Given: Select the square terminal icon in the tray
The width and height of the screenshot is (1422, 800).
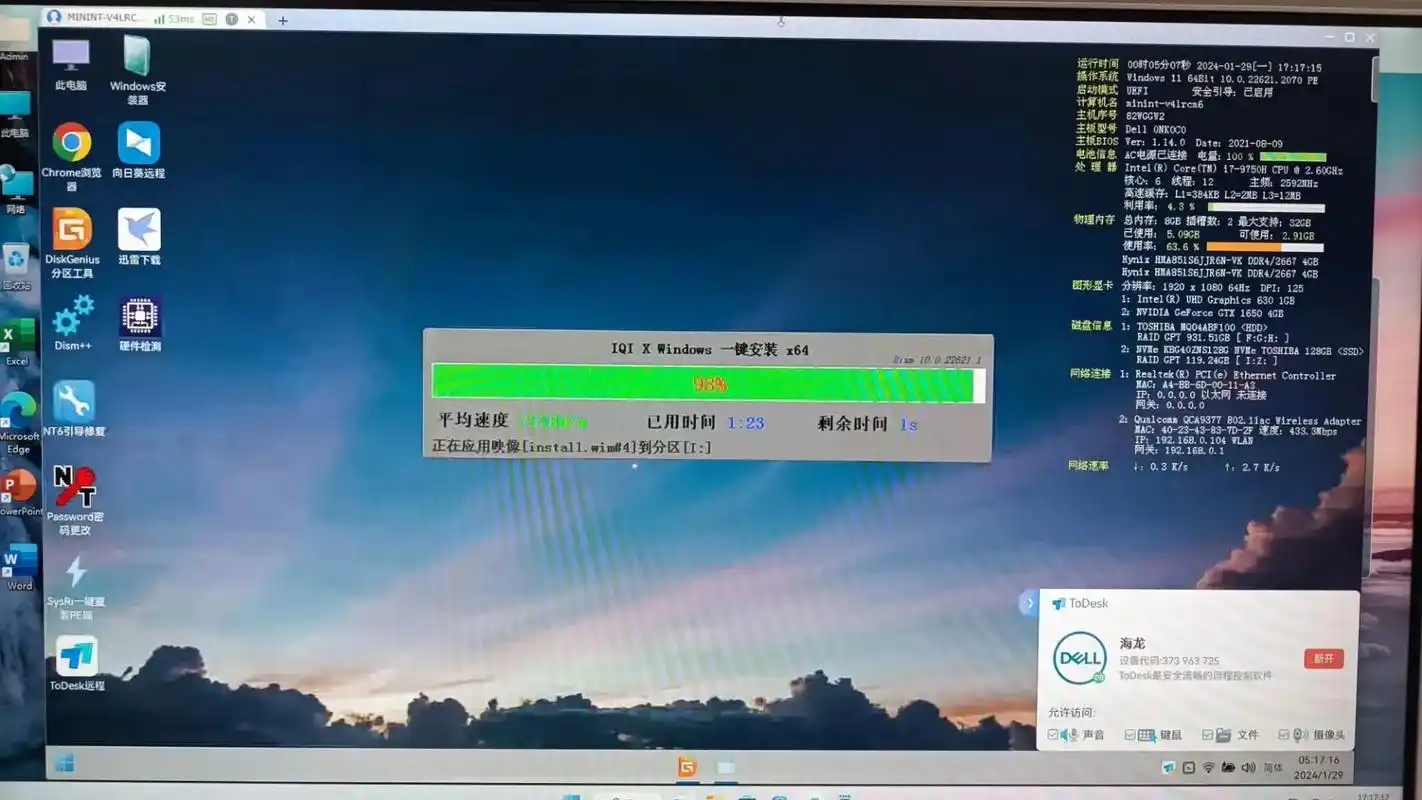Looking at the screenshot, I should click(1188, 768).
